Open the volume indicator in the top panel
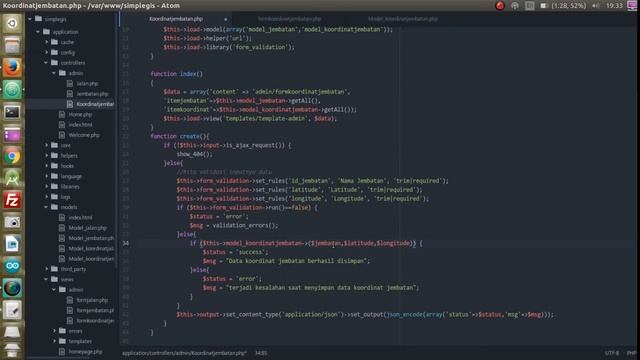This screenshot has height=360, width=640. point(596,5)
